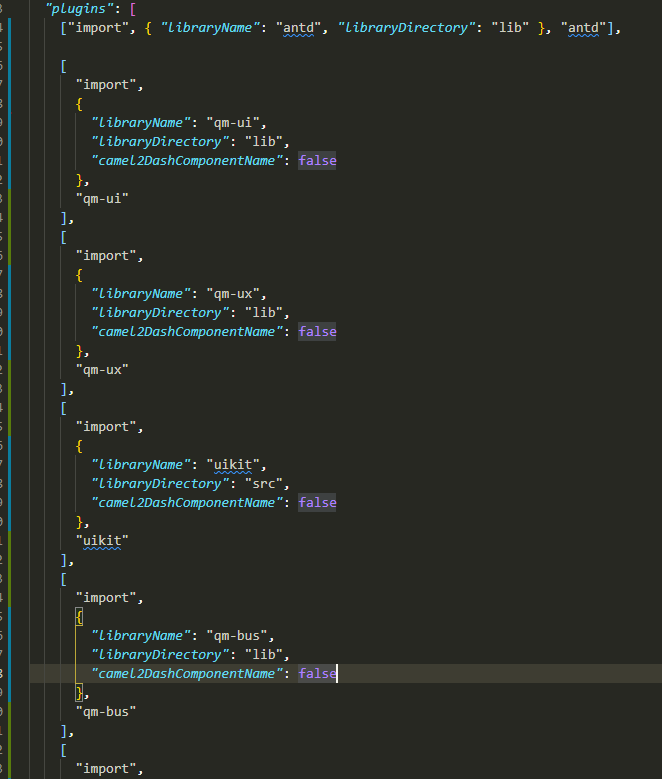
Task: Click "libraryDirectory" key on the antd line
Action: pos(406,28)
